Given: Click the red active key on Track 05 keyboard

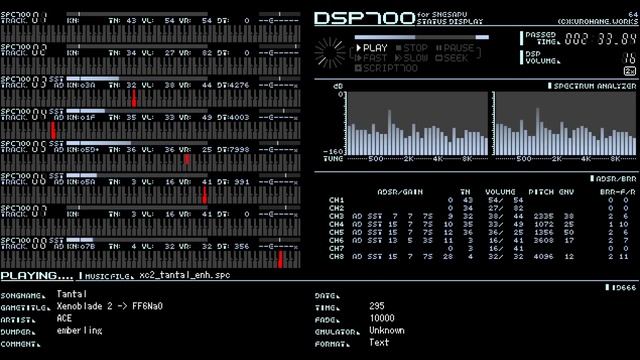Looking at the screenshot, I should 187,159.
